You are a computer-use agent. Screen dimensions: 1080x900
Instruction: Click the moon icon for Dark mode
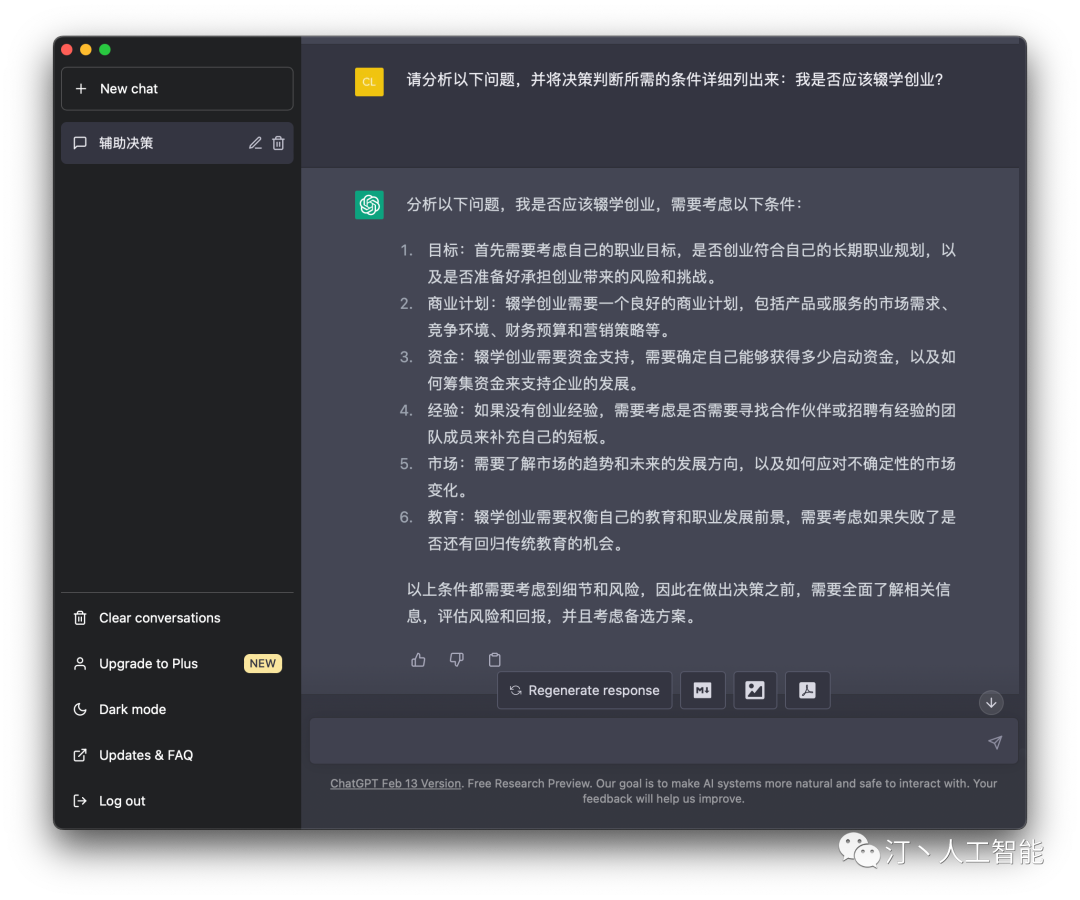pyautogui.click(x=80, y=709)
